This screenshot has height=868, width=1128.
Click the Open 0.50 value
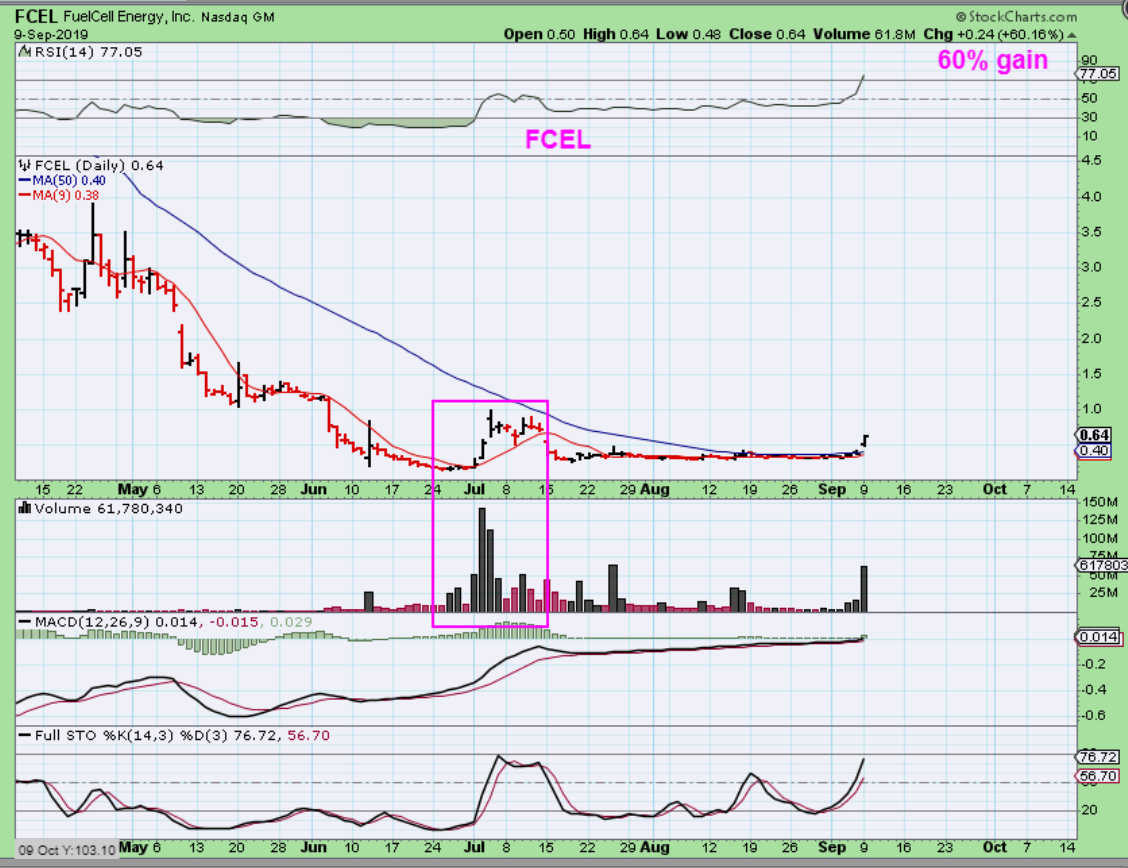point(539,34)
